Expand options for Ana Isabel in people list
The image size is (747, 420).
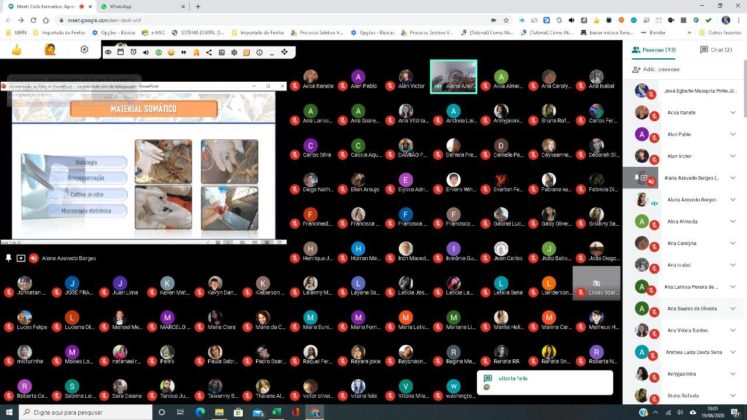click(x=733, y=265)
